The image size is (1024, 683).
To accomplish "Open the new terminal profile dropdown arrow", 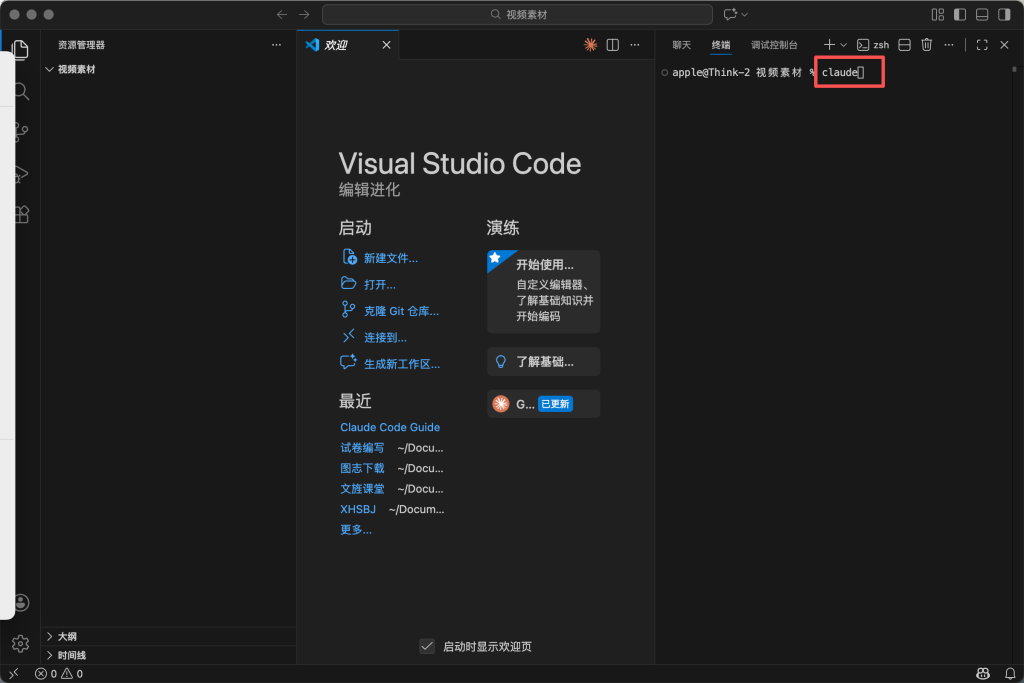I will pyautogui.click(x=844, y=45).
